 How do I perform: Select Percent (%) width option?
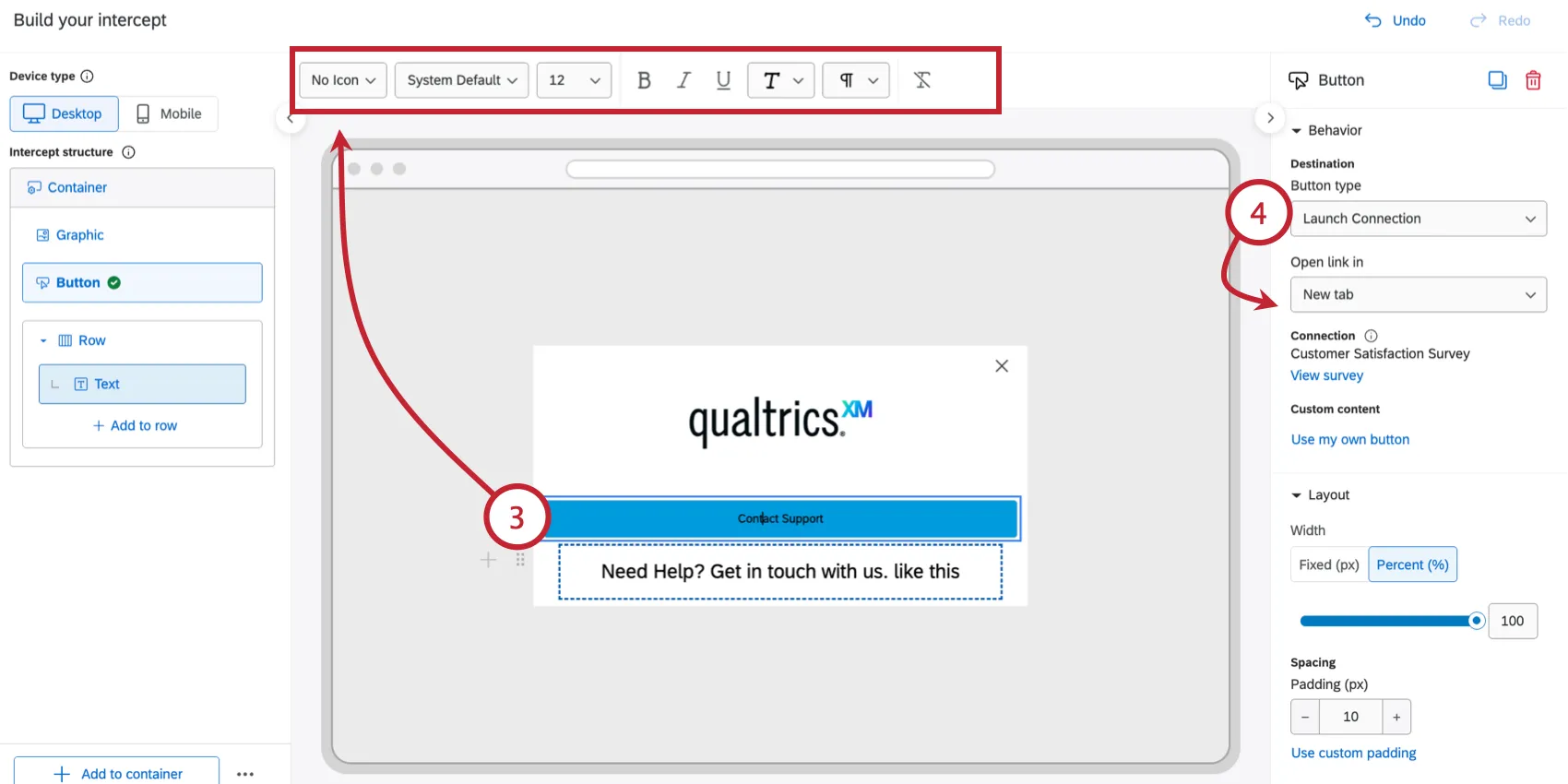pos(1412,564)
